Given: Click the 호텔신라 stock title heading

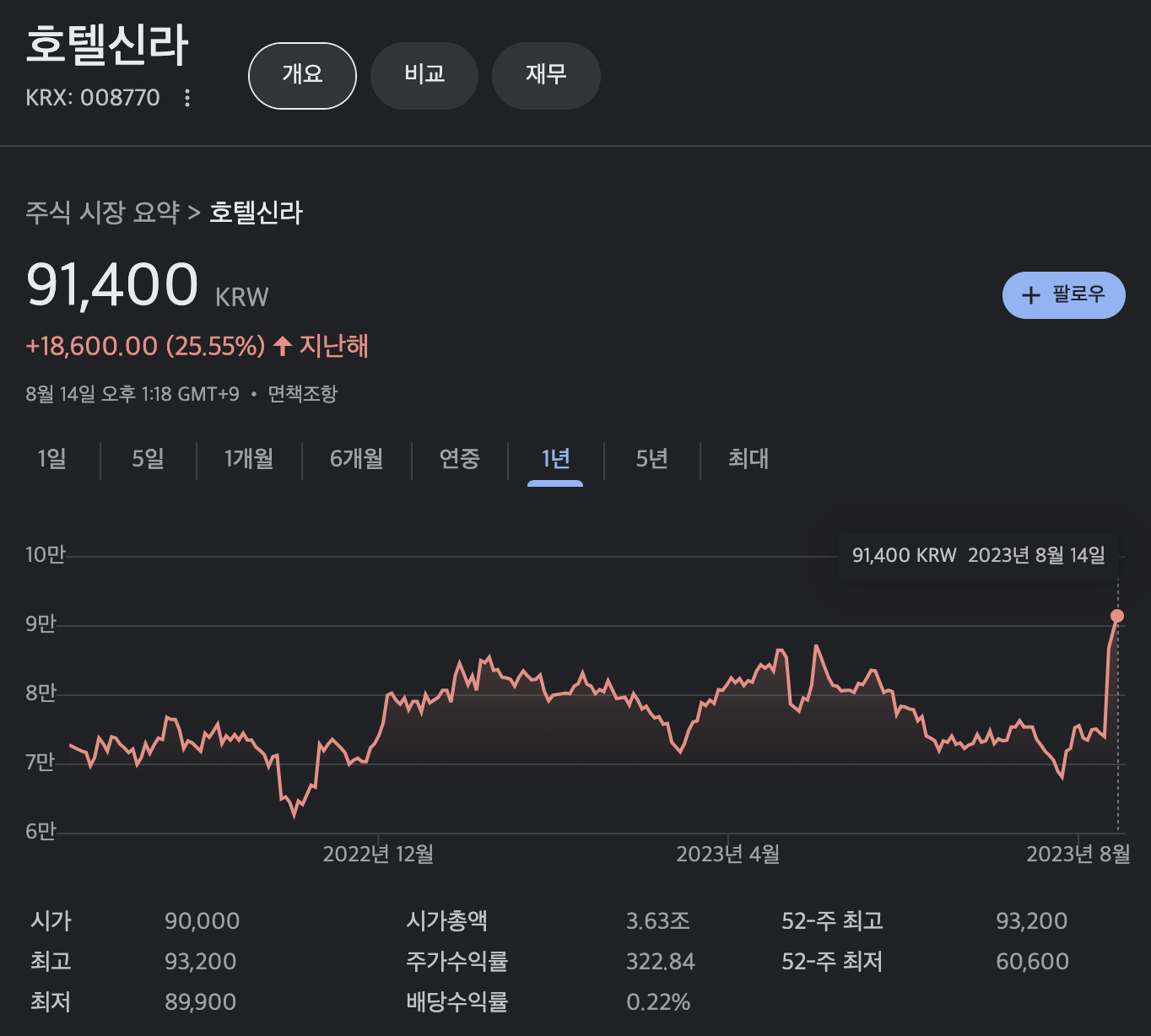Looking at the screenshot, I should point(107,46).
